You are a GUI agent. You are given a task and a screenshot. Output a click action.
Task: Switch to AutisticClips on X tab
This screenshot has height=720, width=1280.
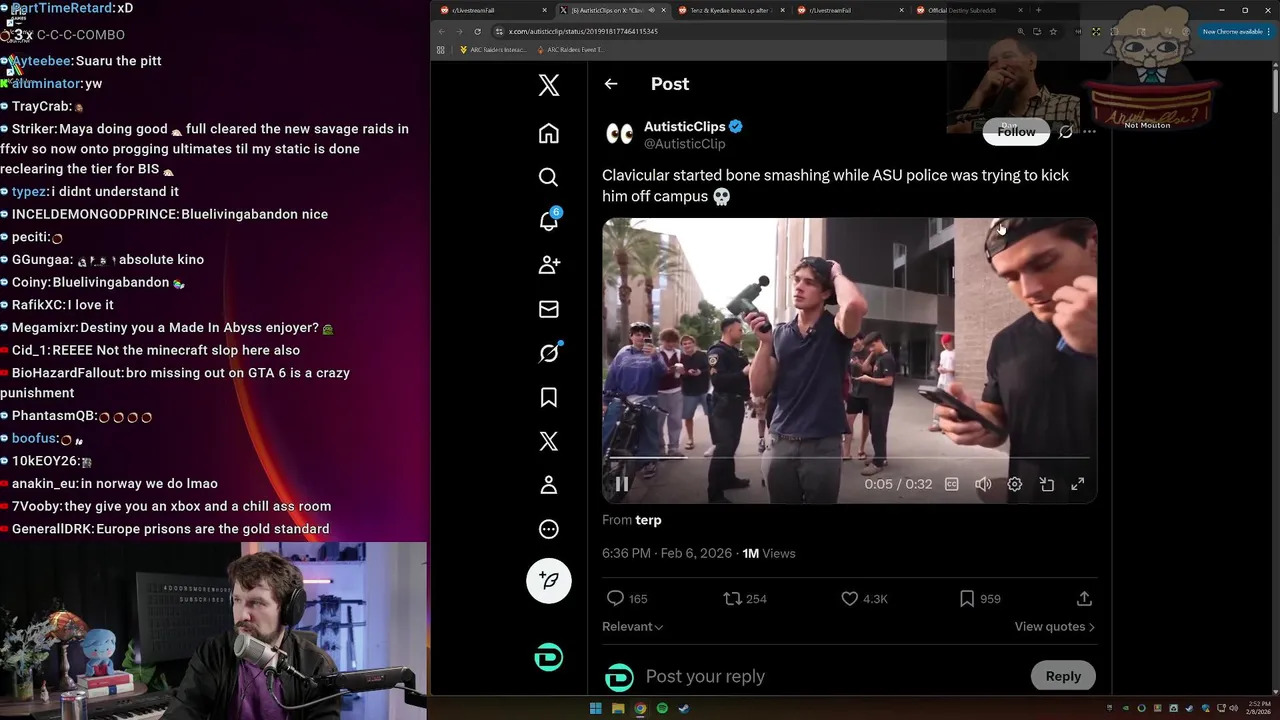612,10
